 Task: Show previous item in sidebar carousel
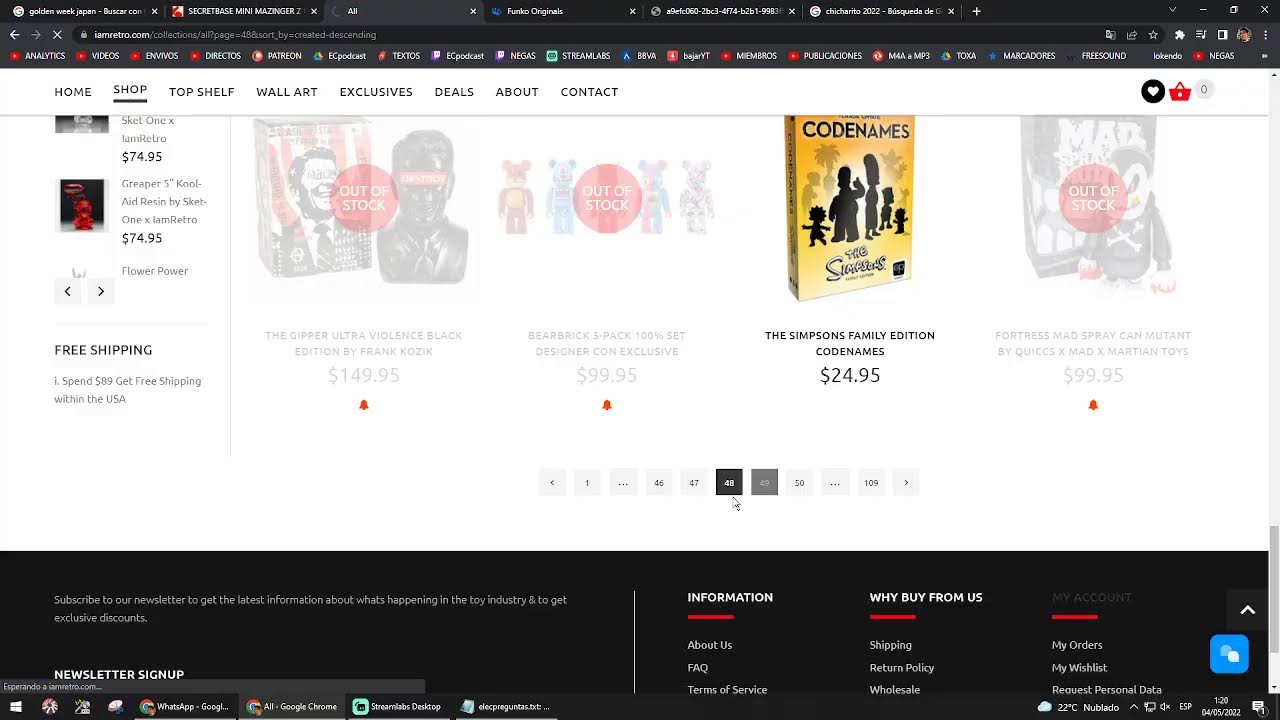(67, 291)
